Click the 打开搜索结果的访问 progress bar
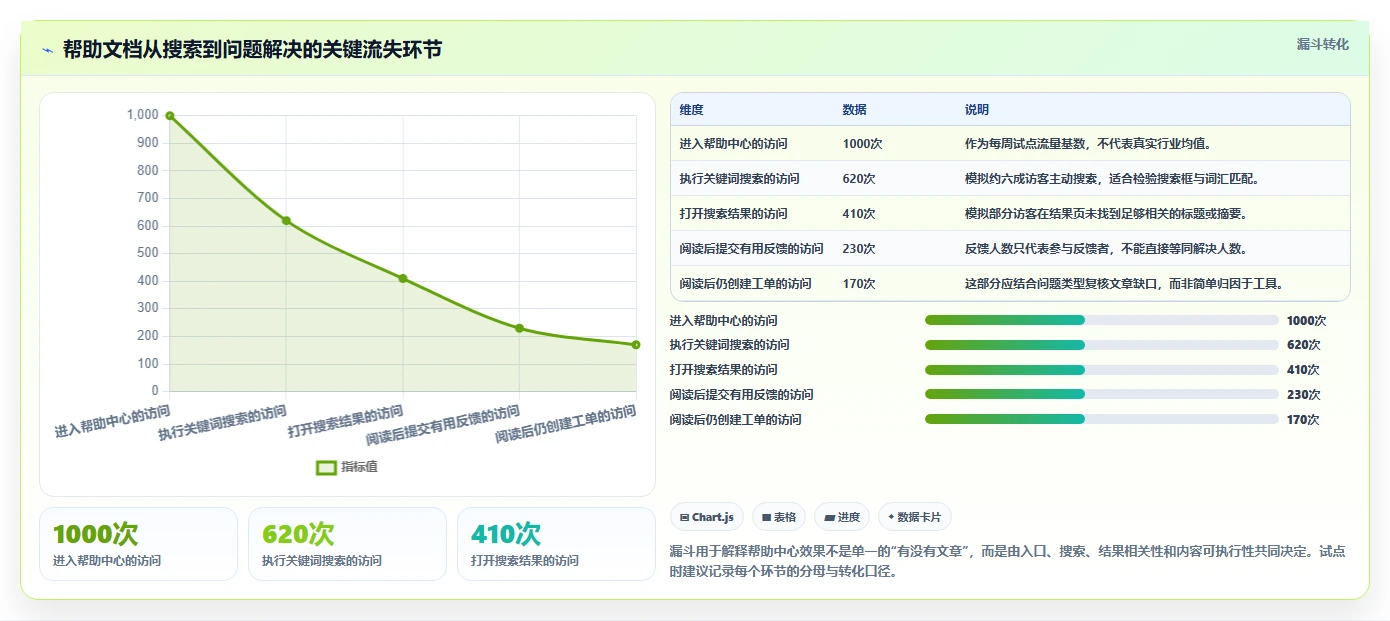 (x=1101, y=370)
